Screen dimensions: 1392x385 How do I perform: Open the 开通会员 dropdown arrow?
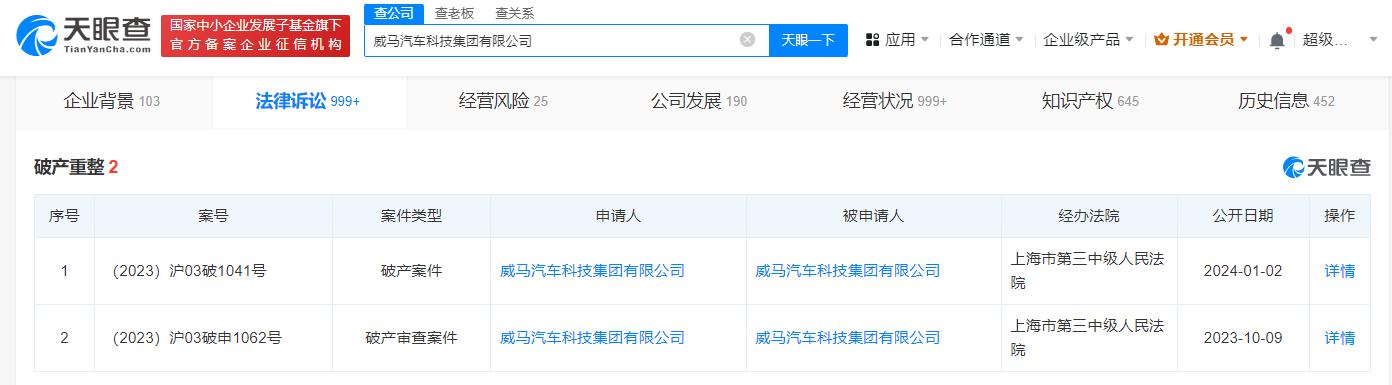pos(1243,40)
